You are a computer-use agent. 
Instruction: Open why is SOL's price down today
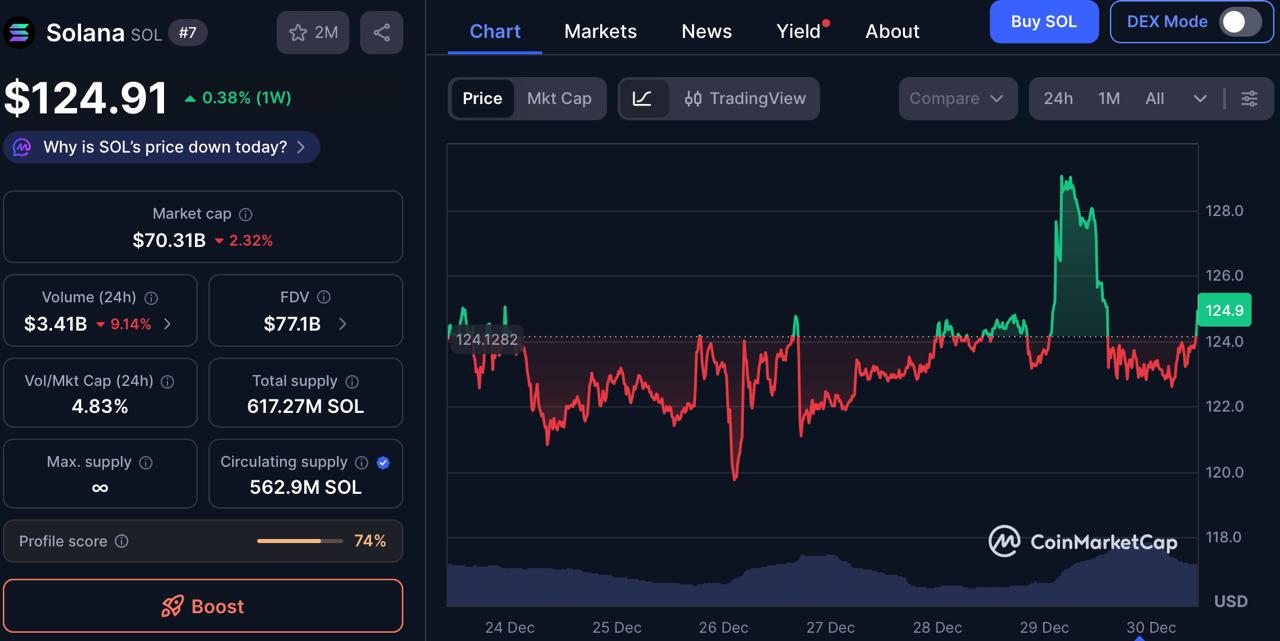click(x=160, y=147)
